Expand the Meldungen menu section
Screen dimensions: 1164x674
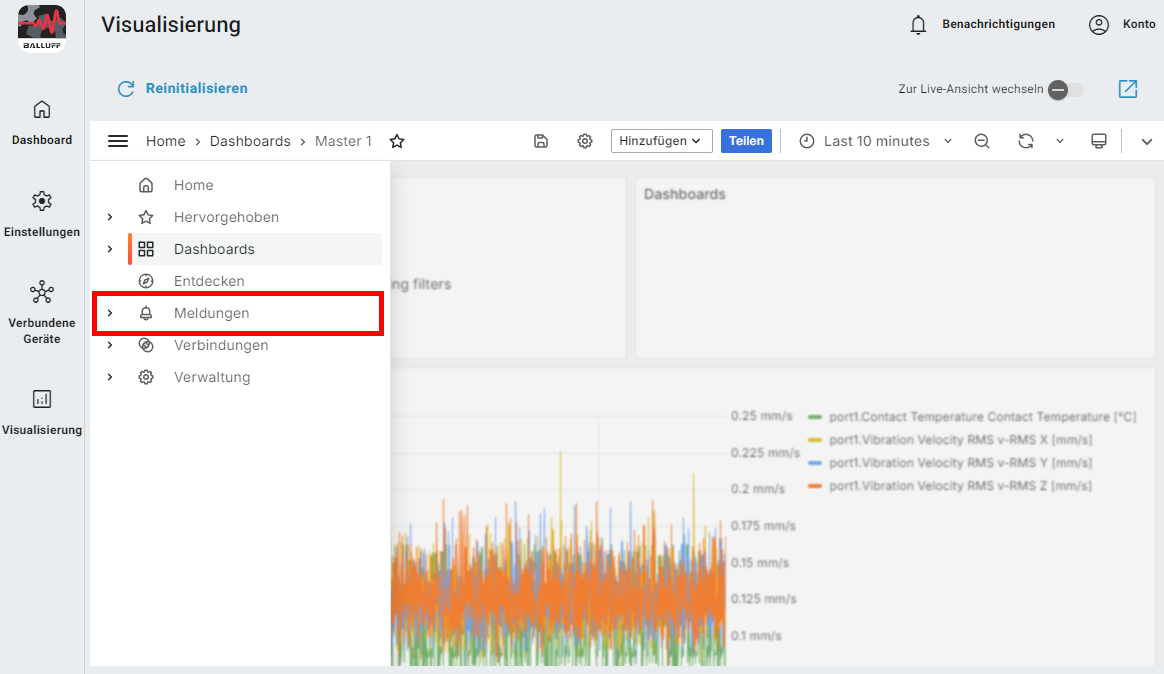(x=110, y=313)
